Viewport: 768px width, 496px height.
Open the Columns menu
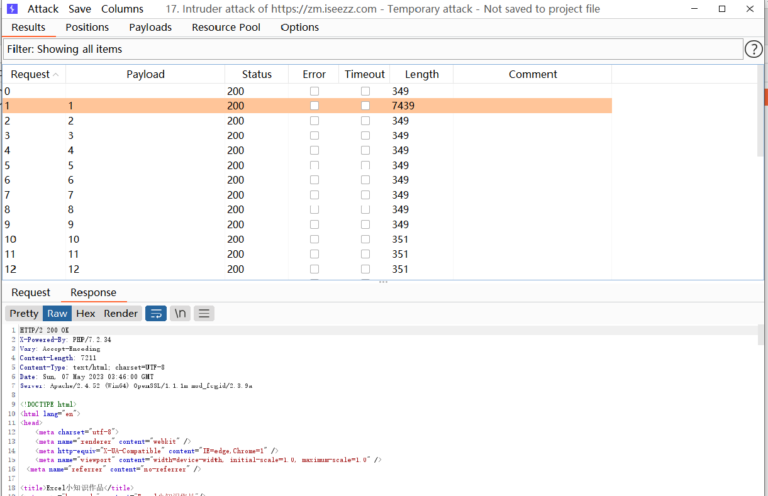tap(122, 8)
